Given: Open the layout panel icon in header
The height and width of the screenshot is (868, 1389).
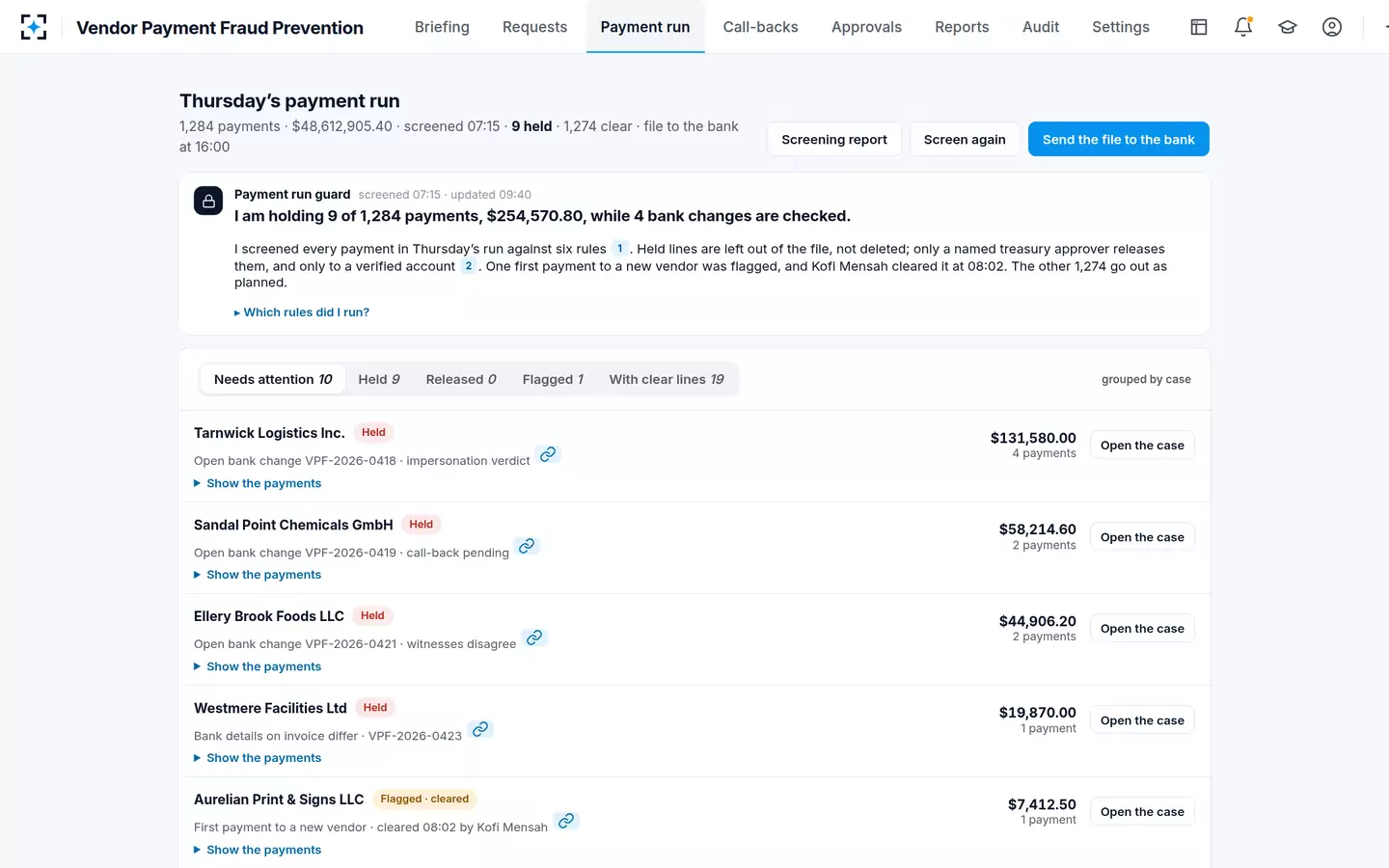Looking at the screenshot, I should tap(1199, 27).
